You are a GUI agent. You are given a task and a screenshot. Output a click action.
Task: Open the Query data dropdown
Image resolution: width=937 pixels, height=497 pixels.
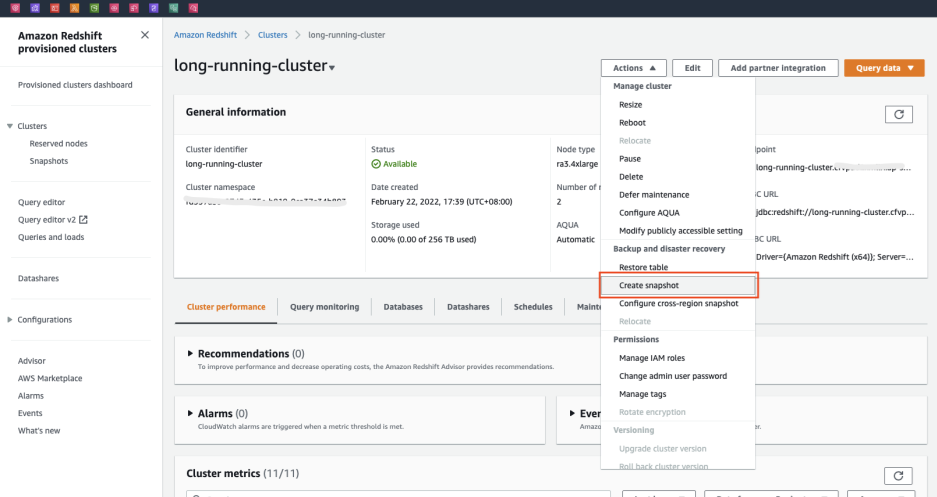(x=884, y=68)
